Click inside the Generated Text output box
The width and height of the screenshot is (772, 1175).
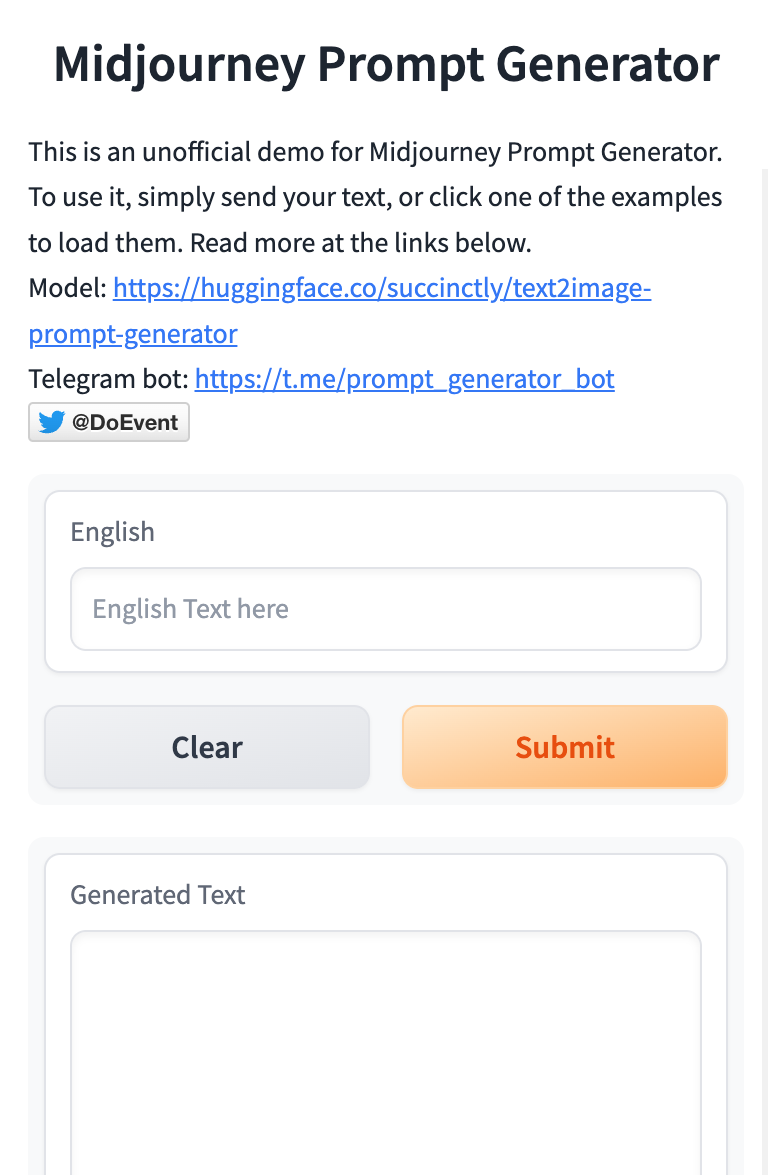click(x=386, y=1053)
